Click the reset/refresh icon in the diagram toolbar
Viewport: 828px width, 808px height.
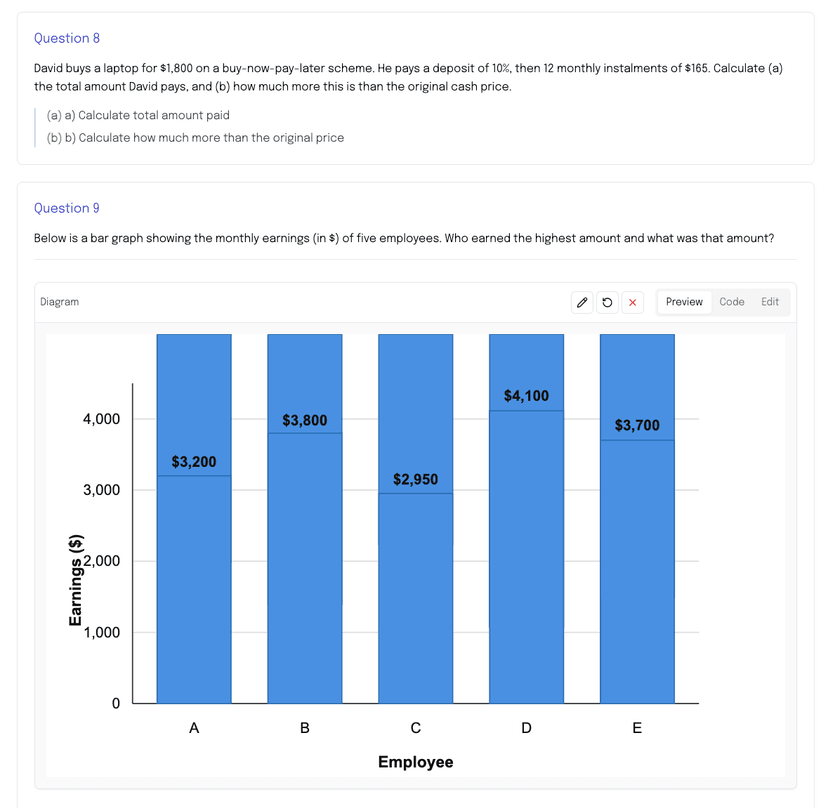[x=607, y=301]
